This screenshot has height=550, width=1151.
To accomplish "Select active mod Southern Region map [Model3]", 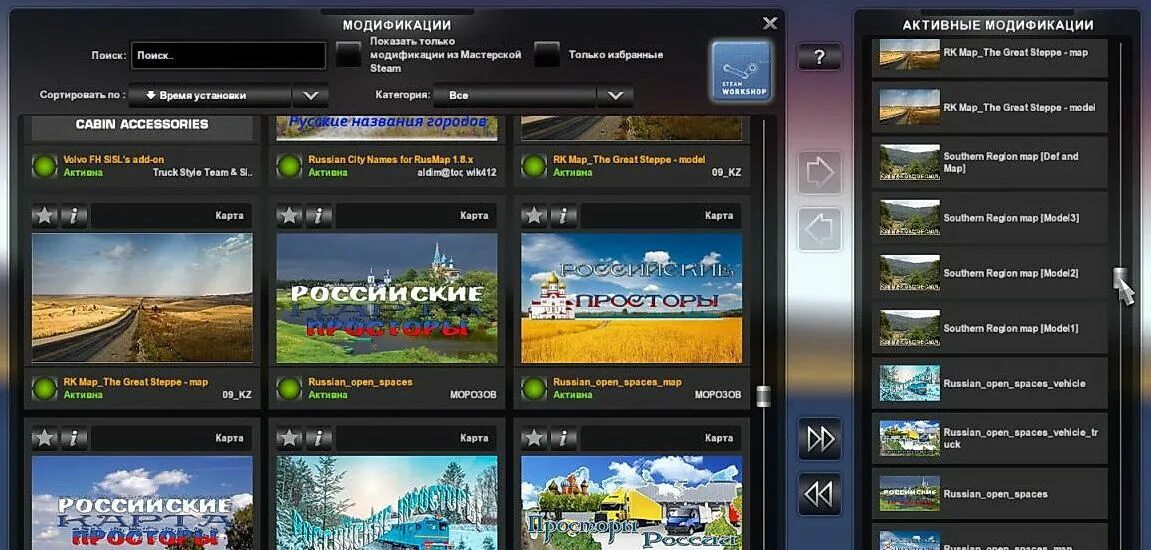I will (990, 218).
